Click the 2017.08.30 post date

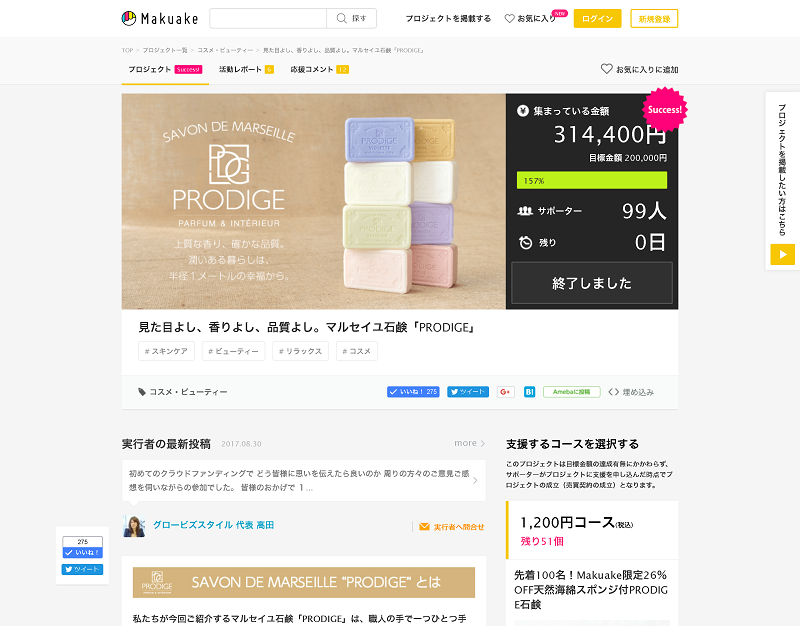[241, 444]
